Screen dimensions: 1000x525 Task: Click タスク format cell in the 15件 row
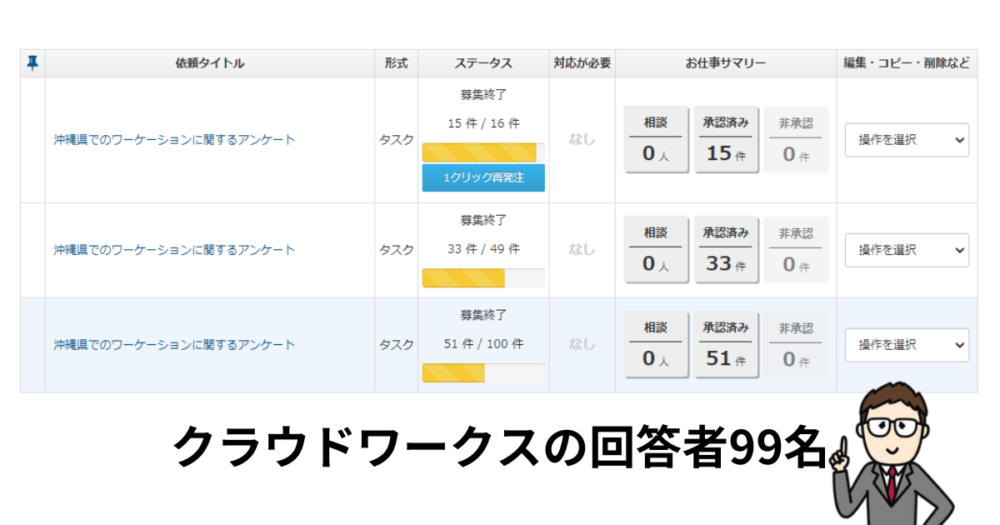coord(396,140)
